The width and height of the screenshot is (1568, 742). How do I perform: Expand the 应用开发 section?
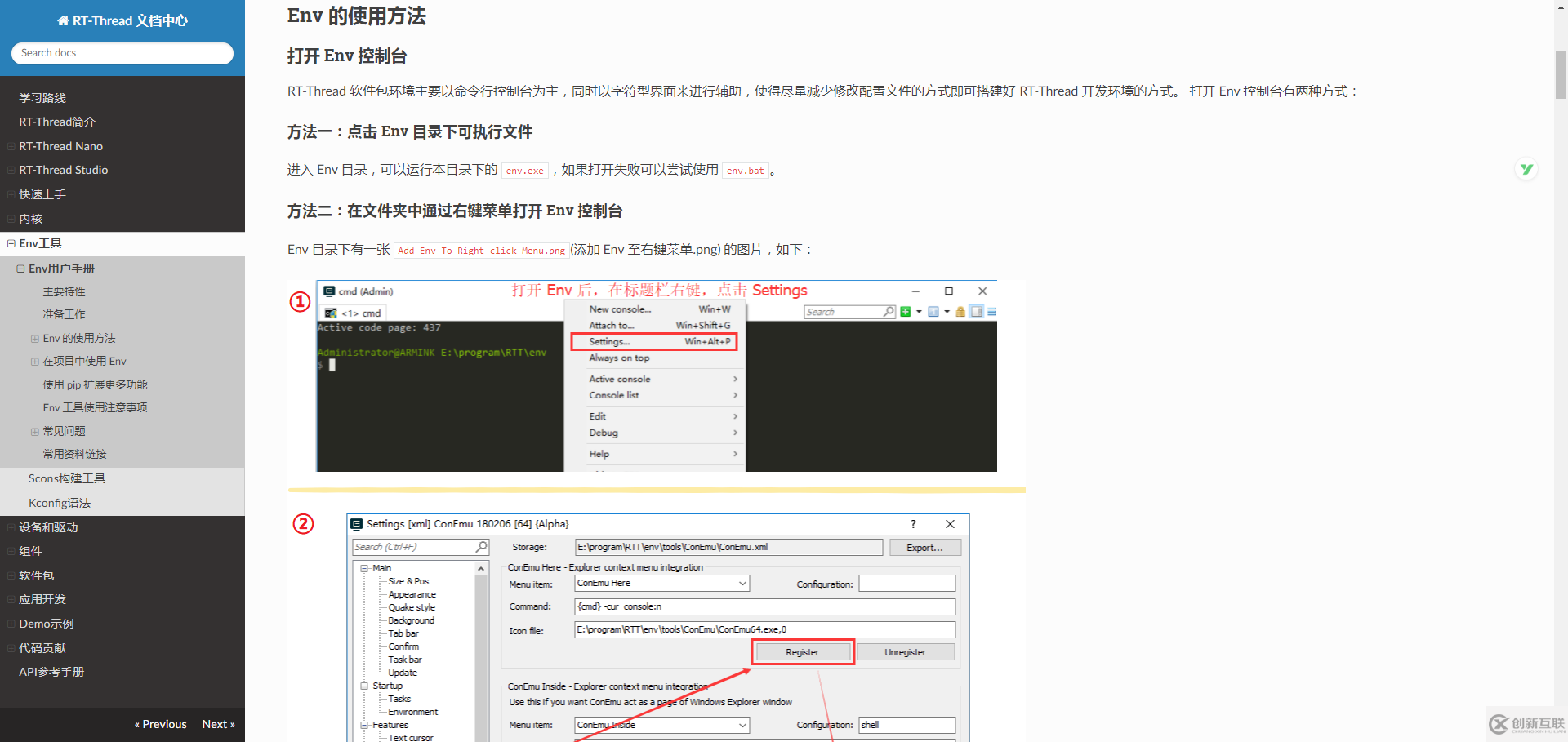[x=11, y=599]
